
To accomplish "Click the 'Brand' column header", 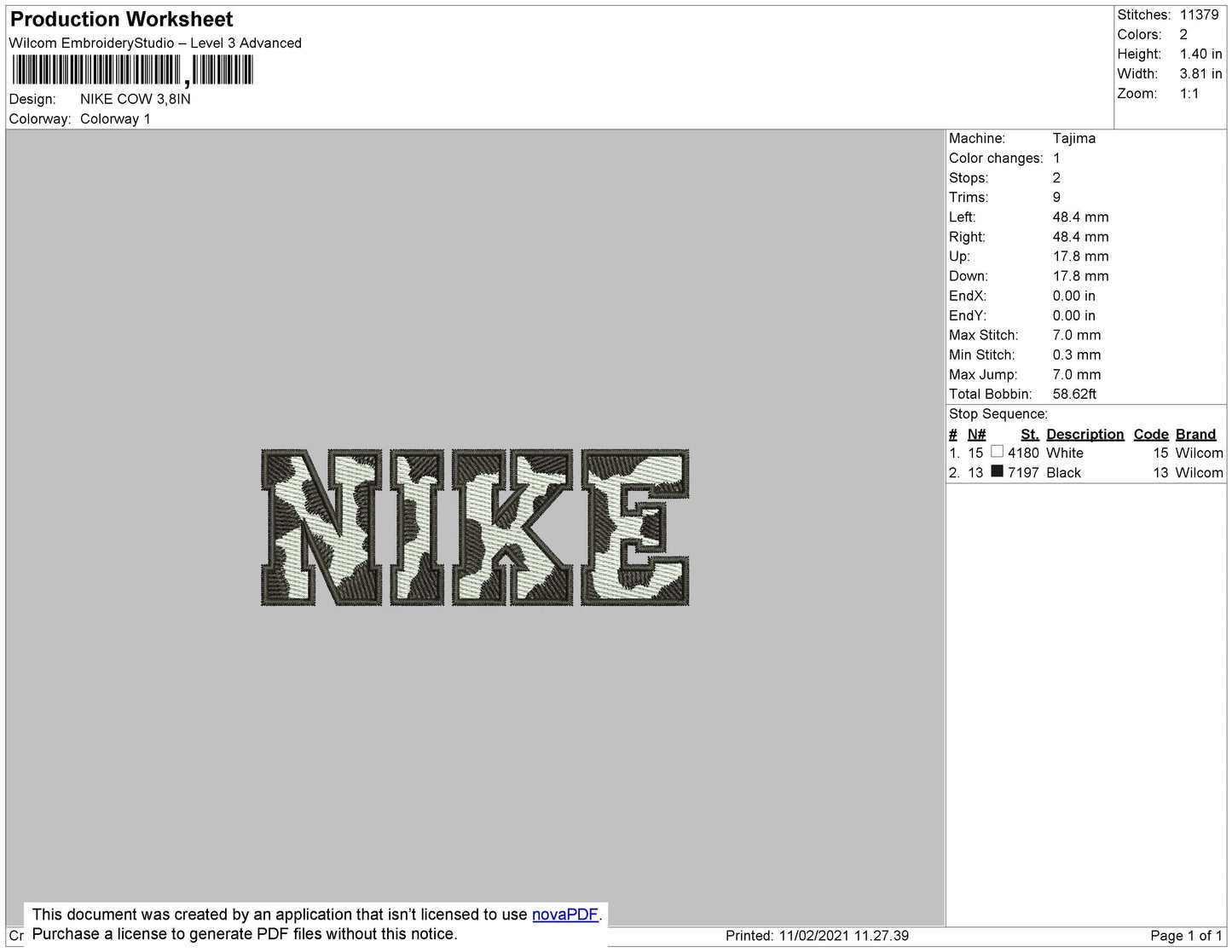I will (1195, 434).
